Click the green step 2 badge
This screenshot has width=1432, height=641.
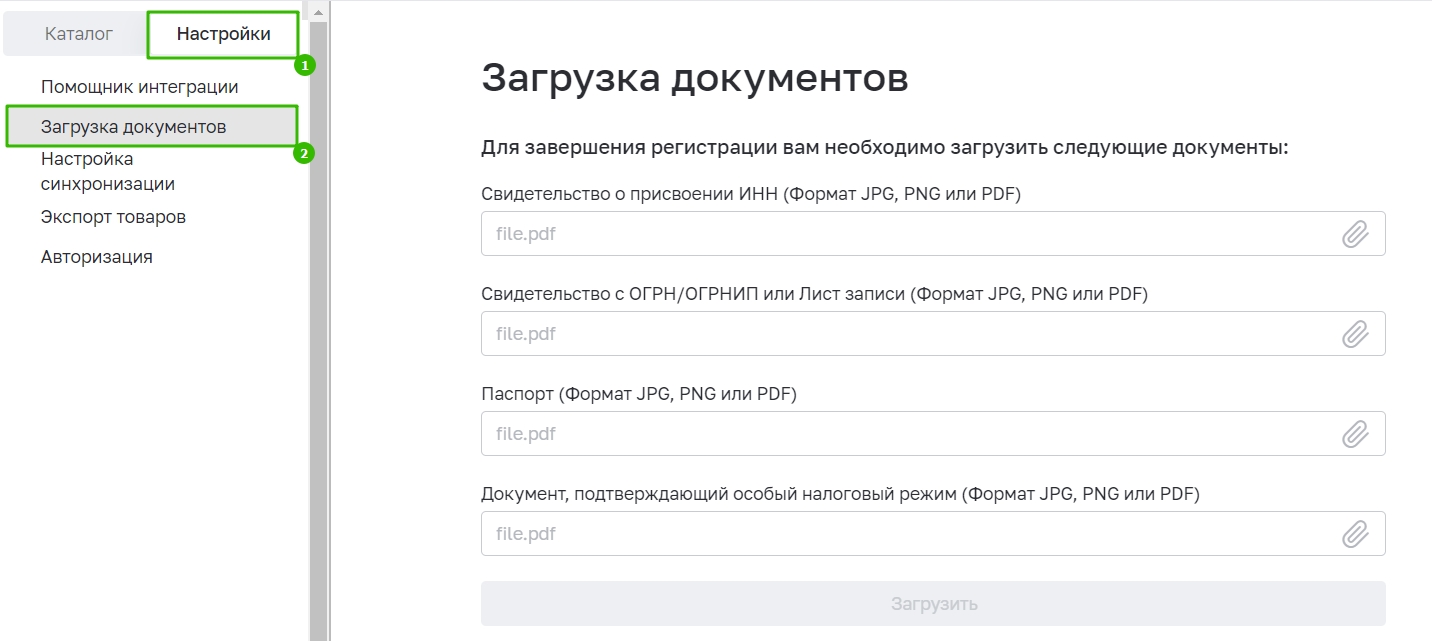click(305, 154)
